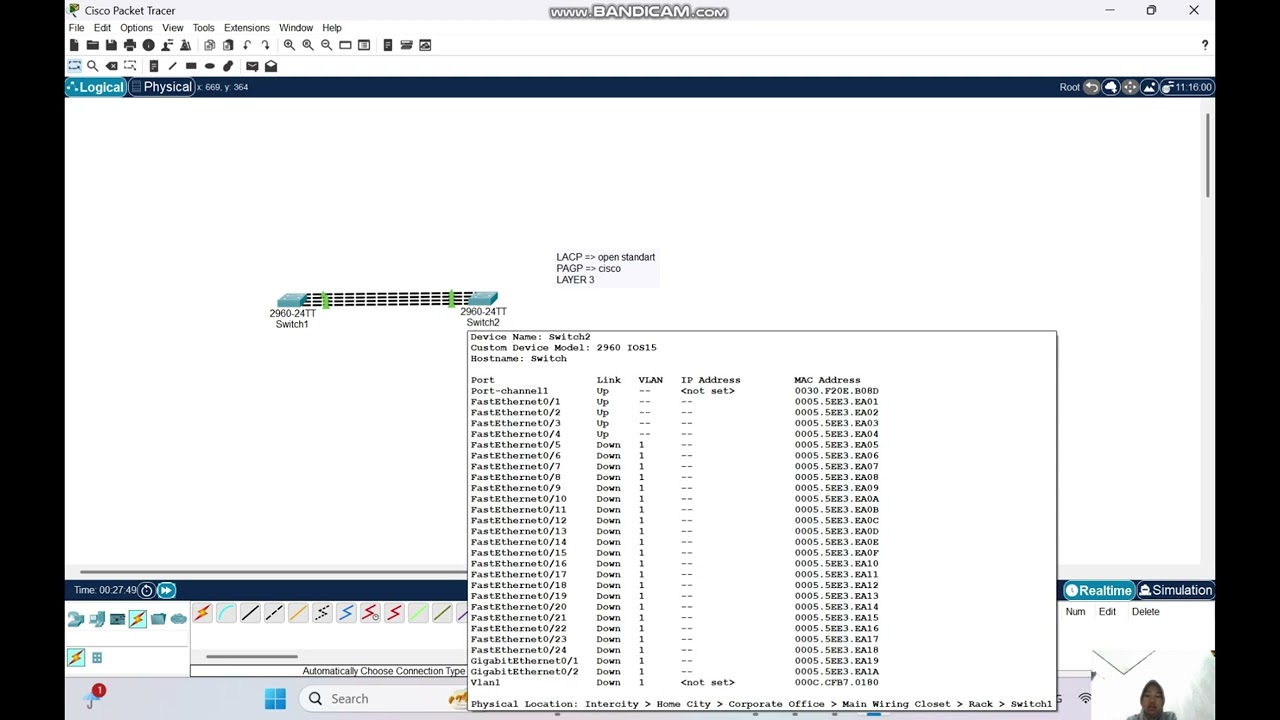Click the Redo arrow icon
The image size is (1280, 720).
click(x=265, y=45)
